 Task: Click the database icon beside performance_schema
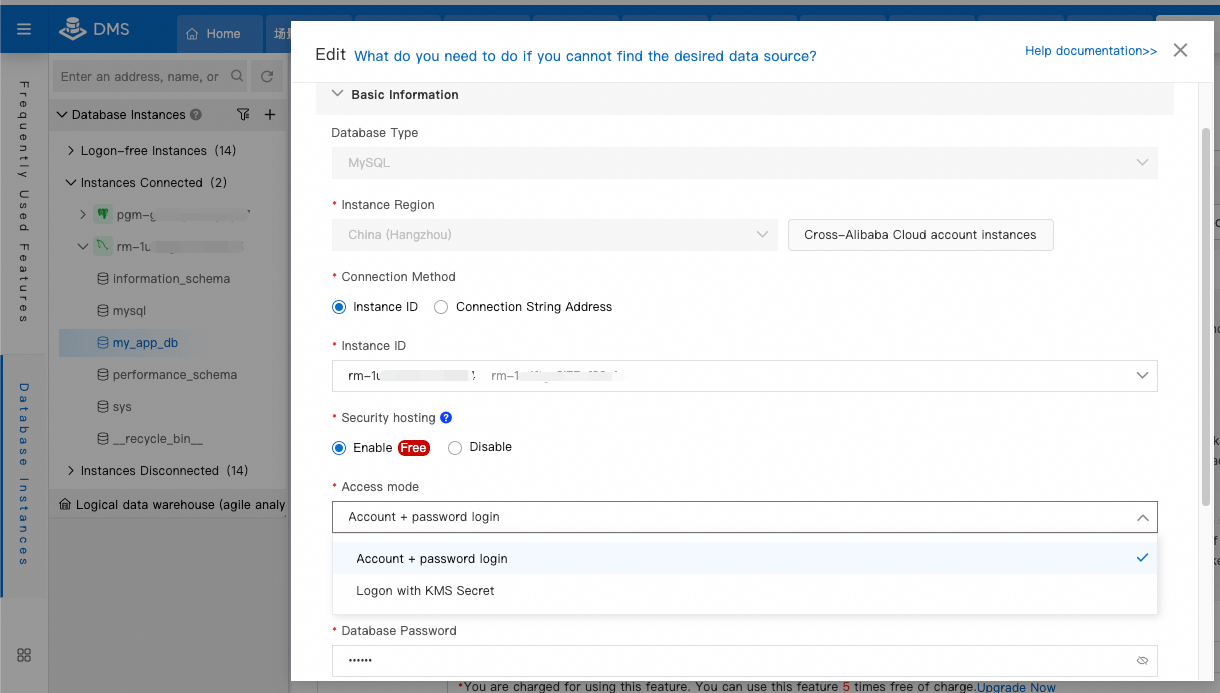102,375
